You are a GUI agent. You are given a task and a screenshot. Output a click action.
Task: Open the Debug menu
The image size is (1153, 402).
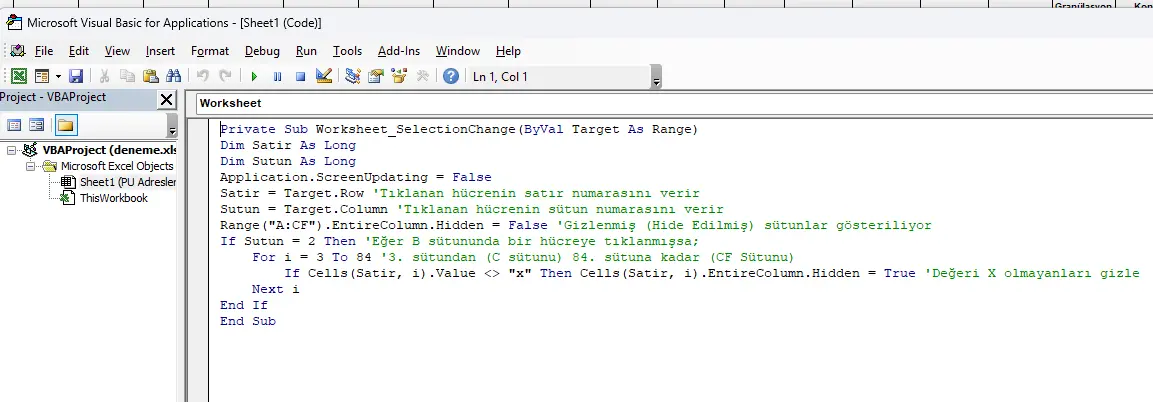pos(263,51)
